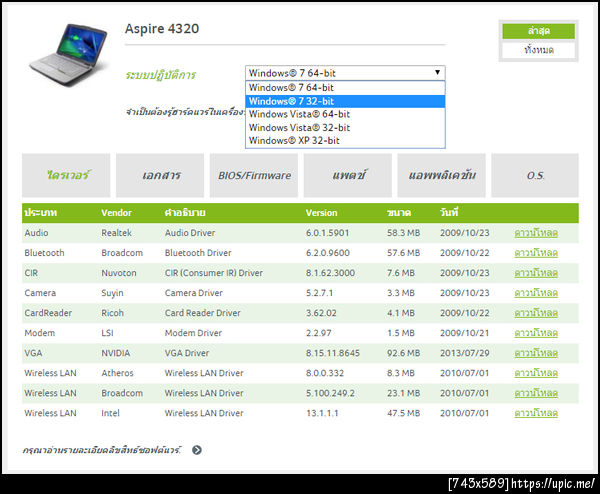Download the Suyin Camera Driver
This screenshot has width=600, height=494.
point(536,293)
